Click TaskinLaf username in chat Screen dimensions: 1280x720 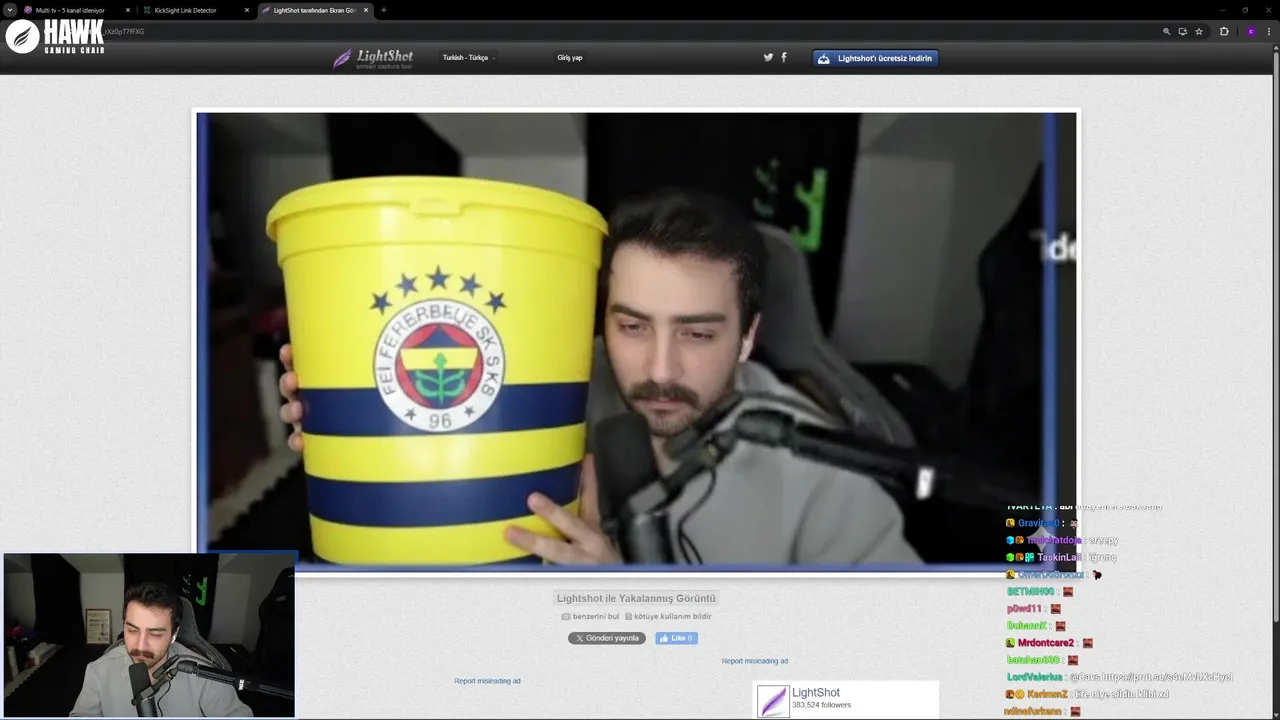[x=1059, y=557]
